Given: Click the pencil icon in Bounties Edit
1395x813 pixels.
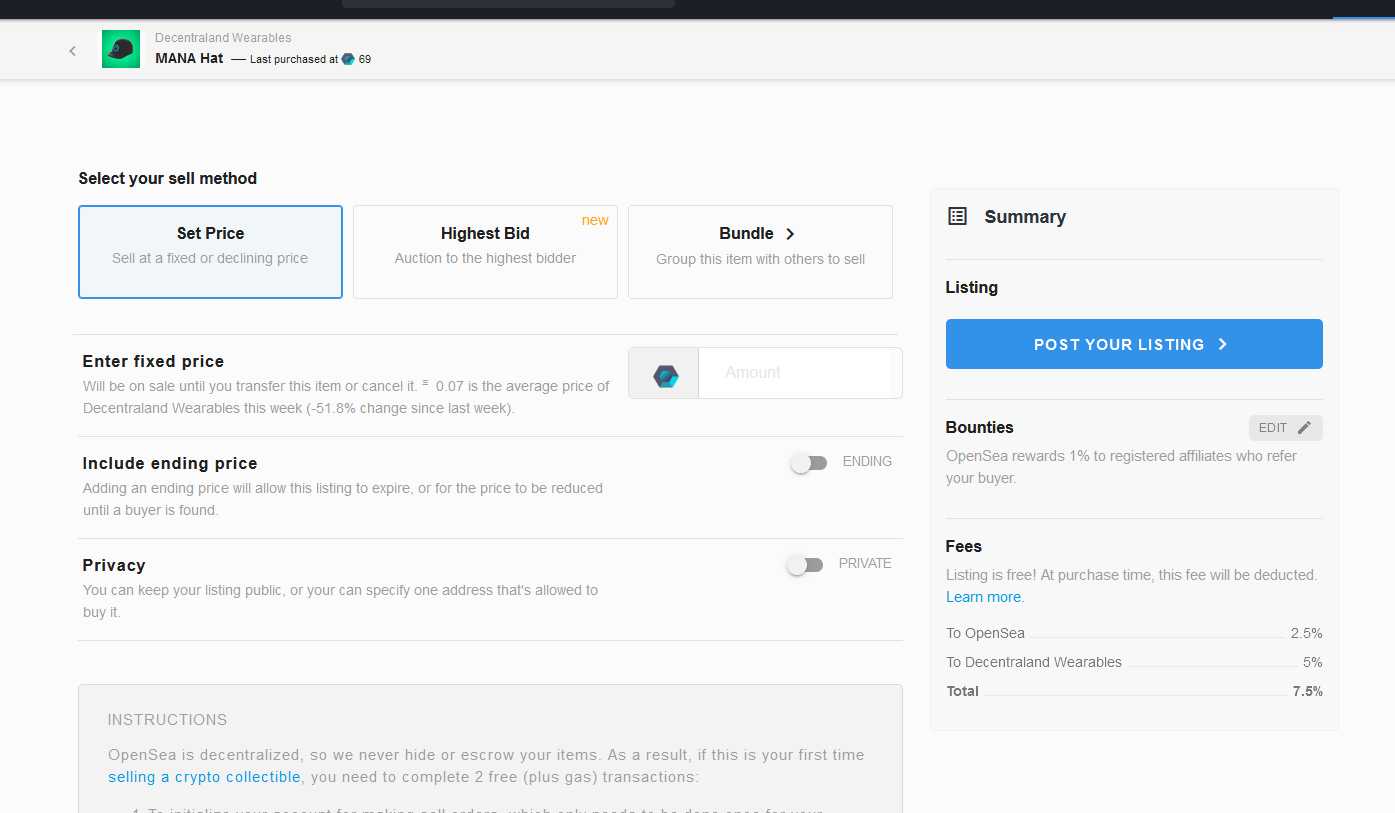Looking at the screenshot, I should (1303, 428).
